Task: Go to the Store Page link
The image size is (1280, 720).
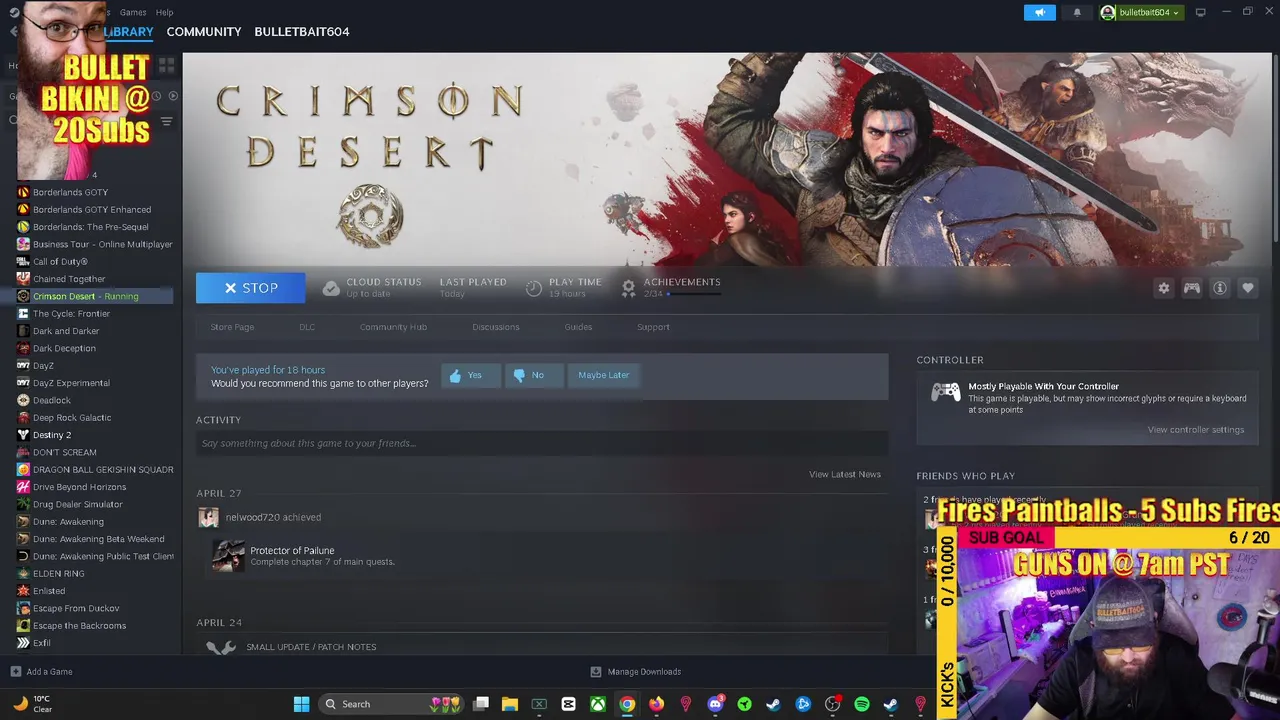Action: pyautogui.click(x=232, y=327)
